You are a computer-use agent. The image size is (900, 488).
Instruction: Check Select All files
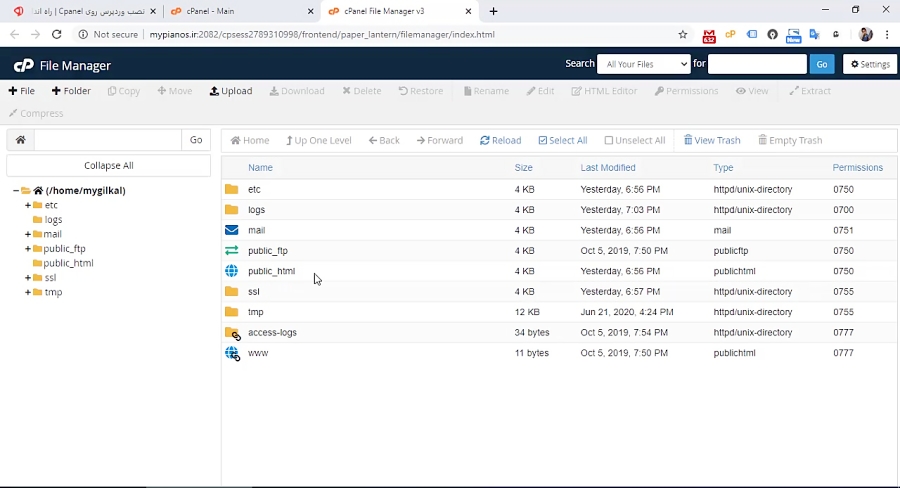click(562, 141)
